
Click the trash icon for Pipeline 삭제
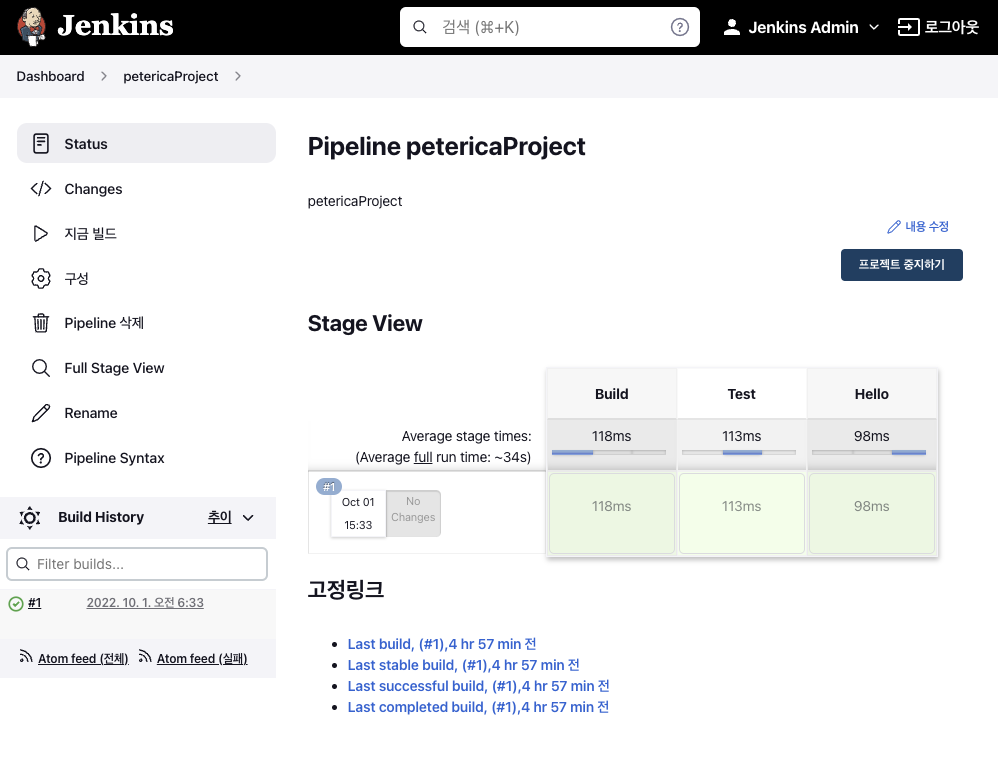point(41,323)
